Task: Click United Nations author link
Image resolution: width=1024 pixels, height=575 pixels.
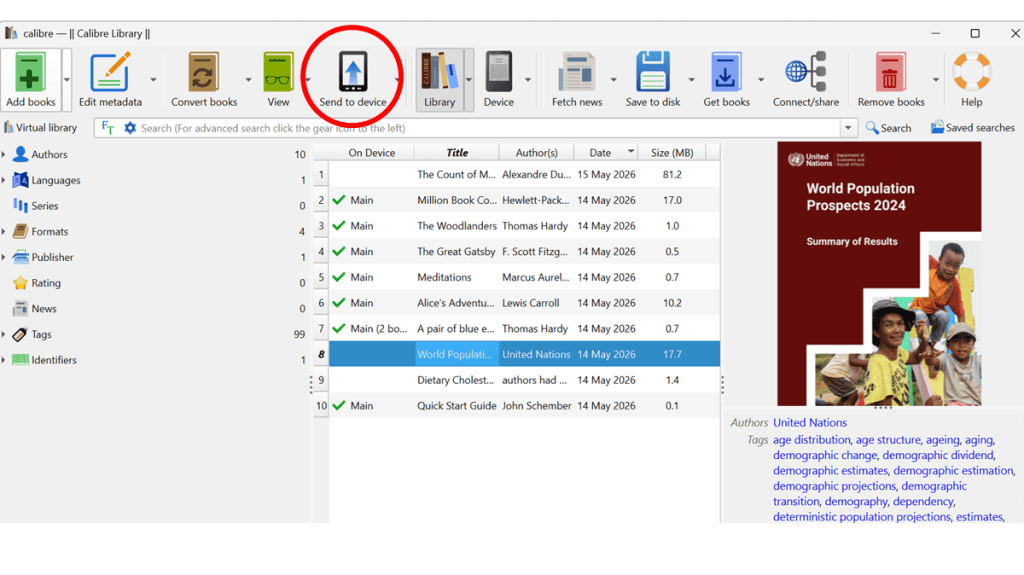Action: (810, 423)
